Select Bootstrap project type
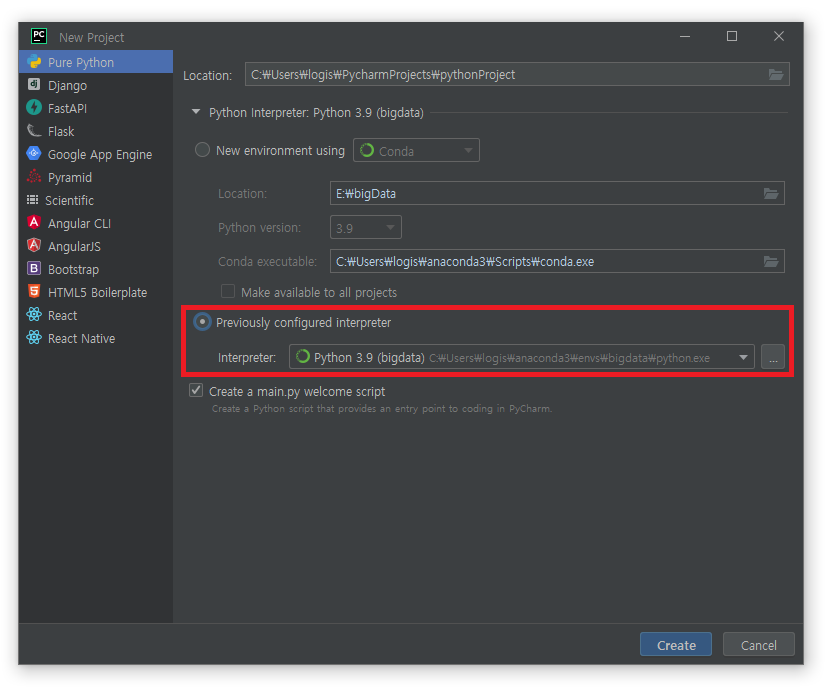The image size is (829, 691). coord(96,269)
